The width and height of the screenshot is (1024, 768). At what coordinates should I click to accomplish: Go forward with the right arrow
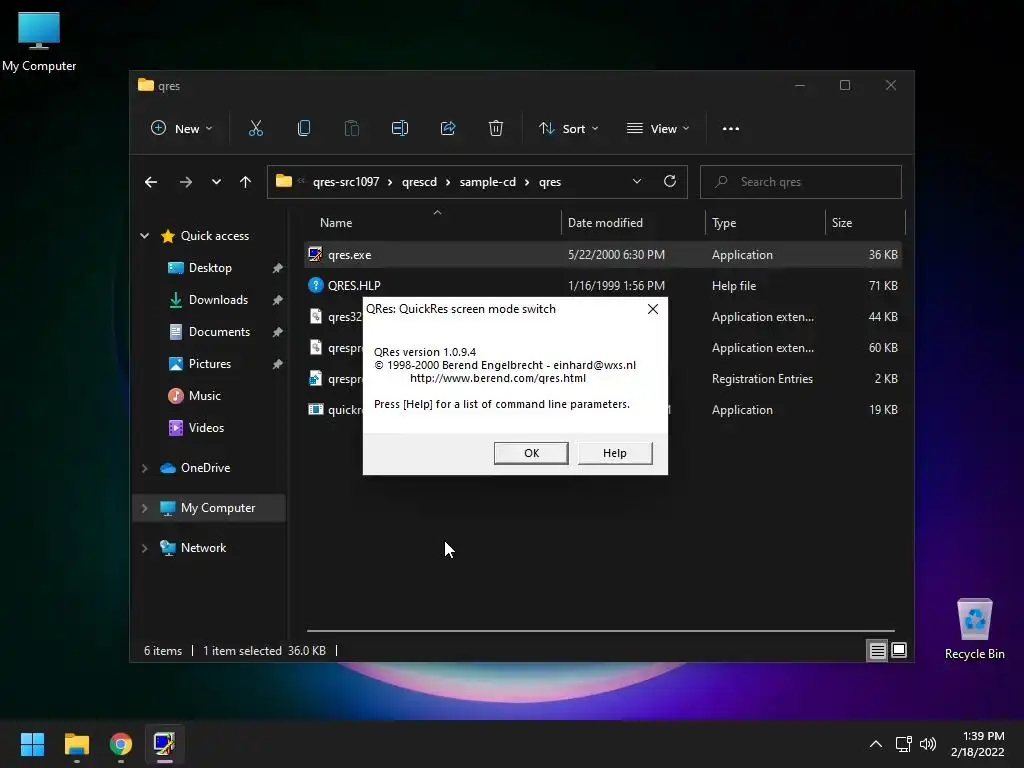(185, 182)
